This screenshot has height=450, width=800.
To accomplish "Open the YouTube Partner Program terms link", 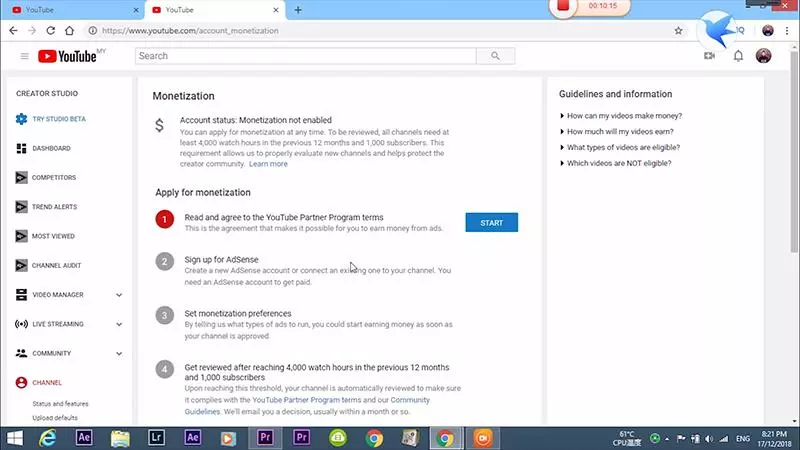I will (x=307, y=400).
